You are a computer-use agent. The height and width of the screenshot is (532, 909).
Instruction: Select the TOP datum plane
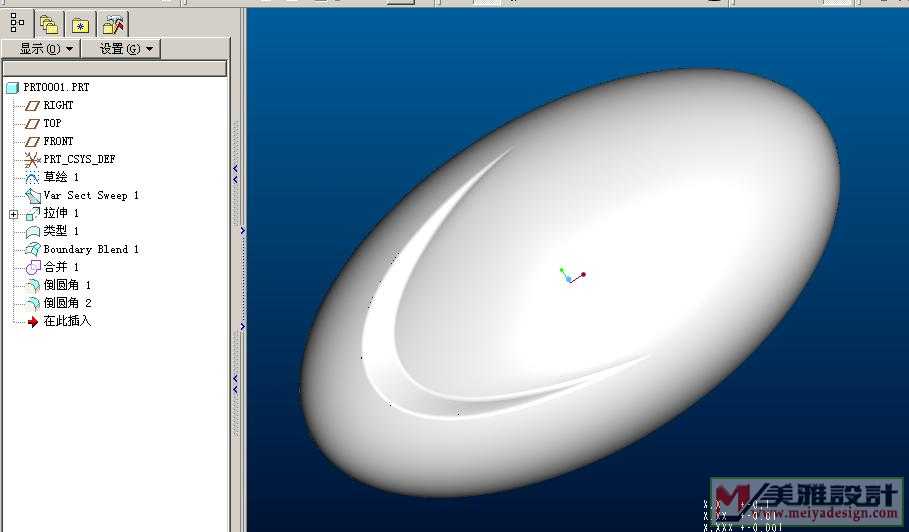coord(52,123)
